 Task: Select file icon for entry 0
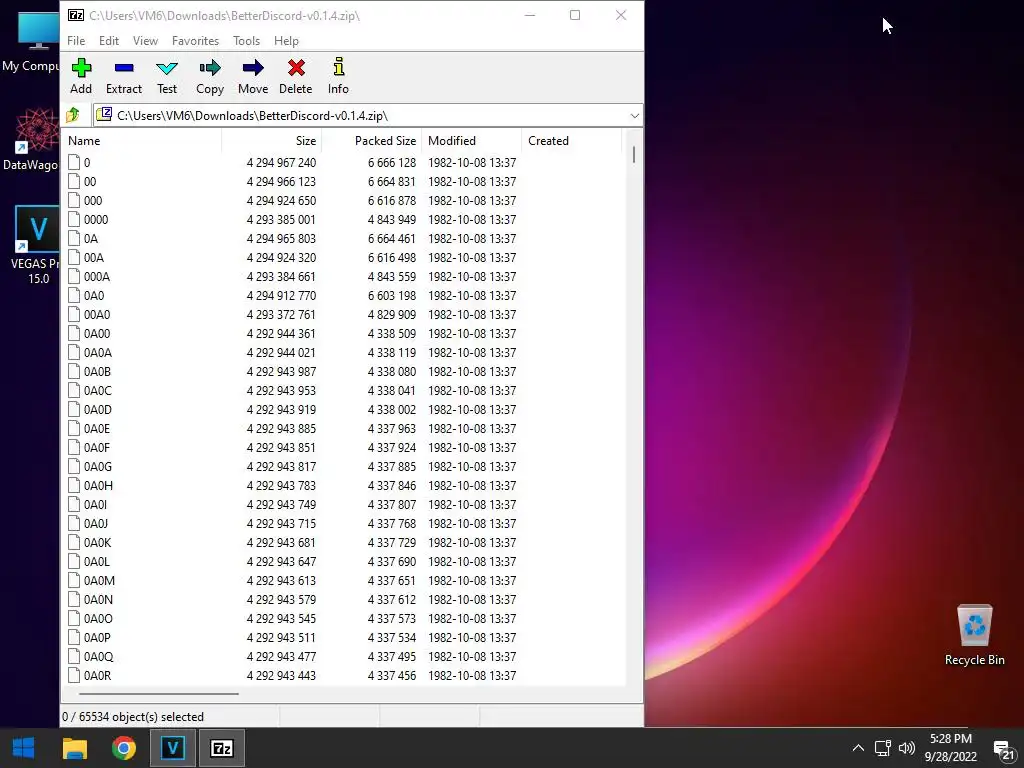[74, 163]
